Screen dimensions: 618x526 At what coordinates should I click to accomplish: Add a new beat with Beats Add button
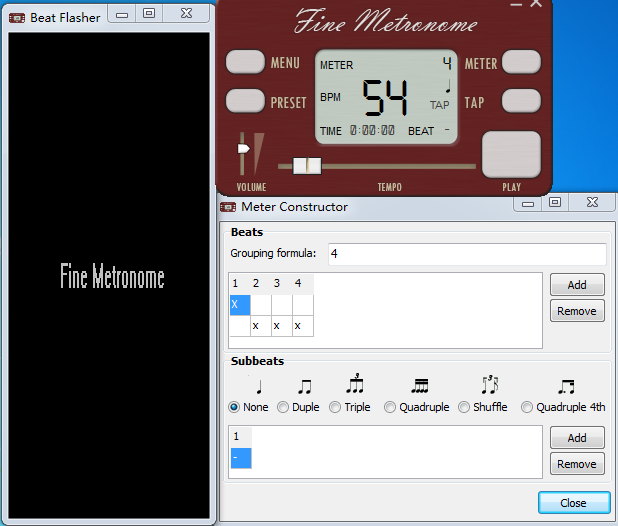[x=577, y=285]
